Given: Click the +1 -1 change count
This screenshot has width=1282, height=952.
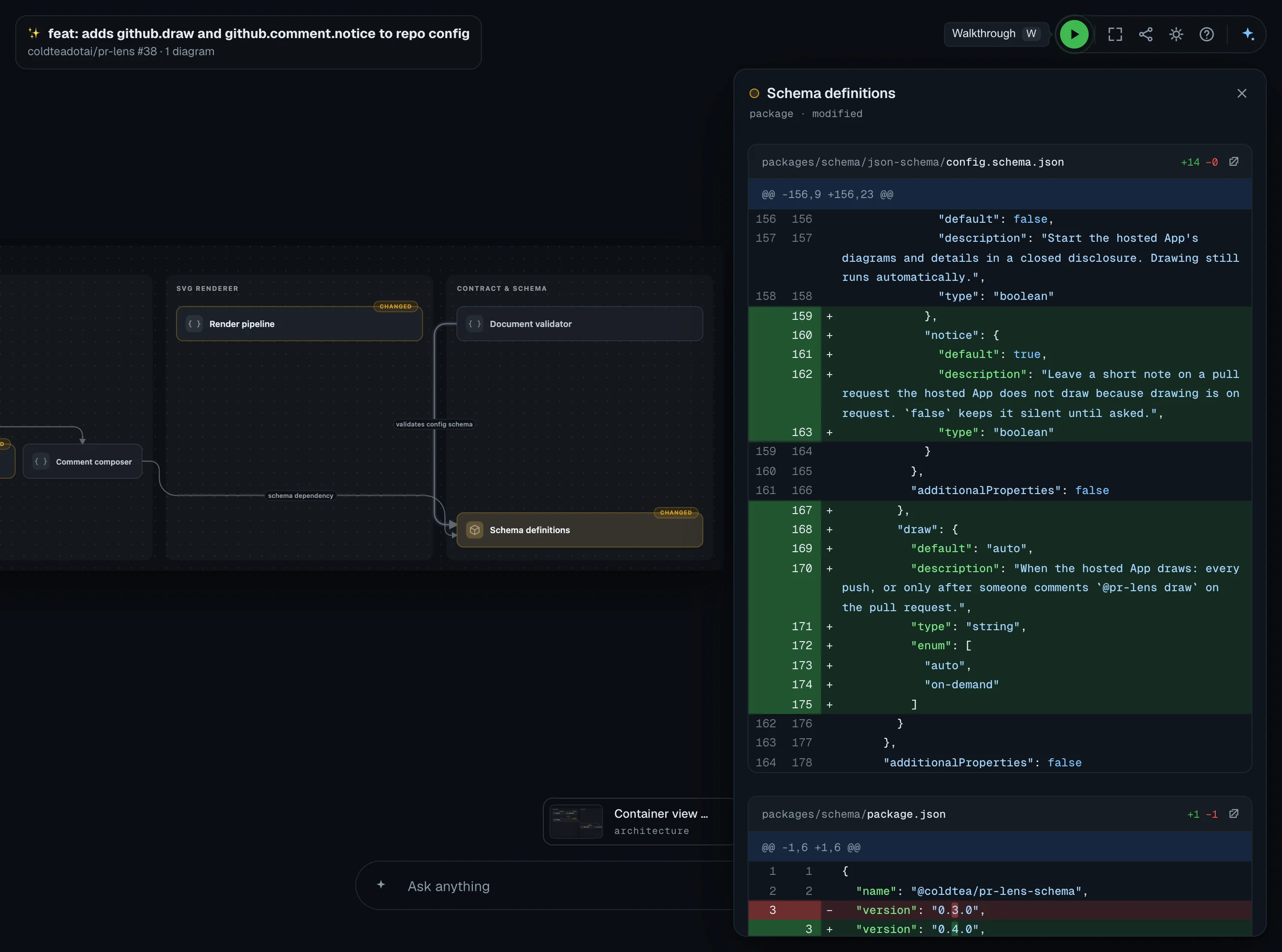Looking at the screenshot, I should 1202,815.
